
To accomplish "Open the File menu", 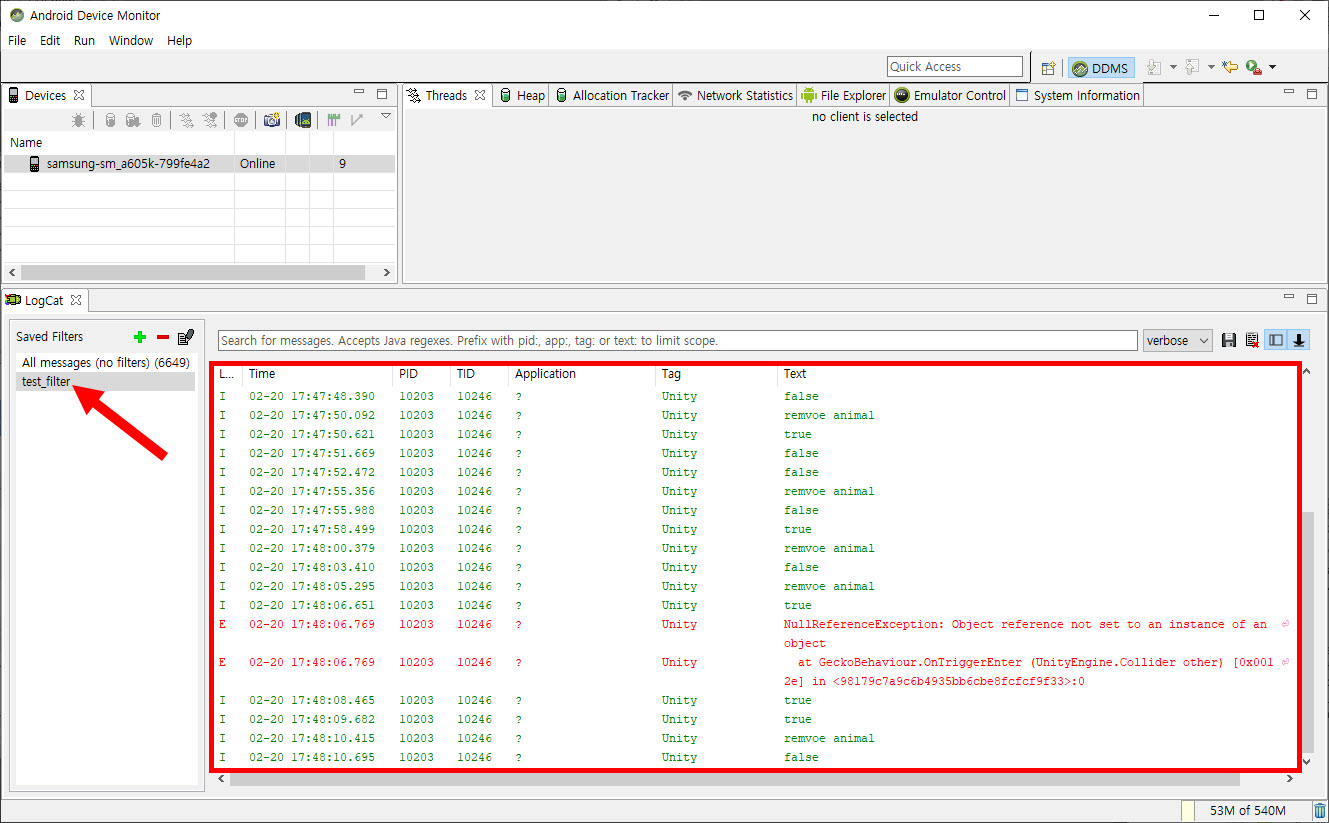I will pyautogui.click(x=17, y=40).
